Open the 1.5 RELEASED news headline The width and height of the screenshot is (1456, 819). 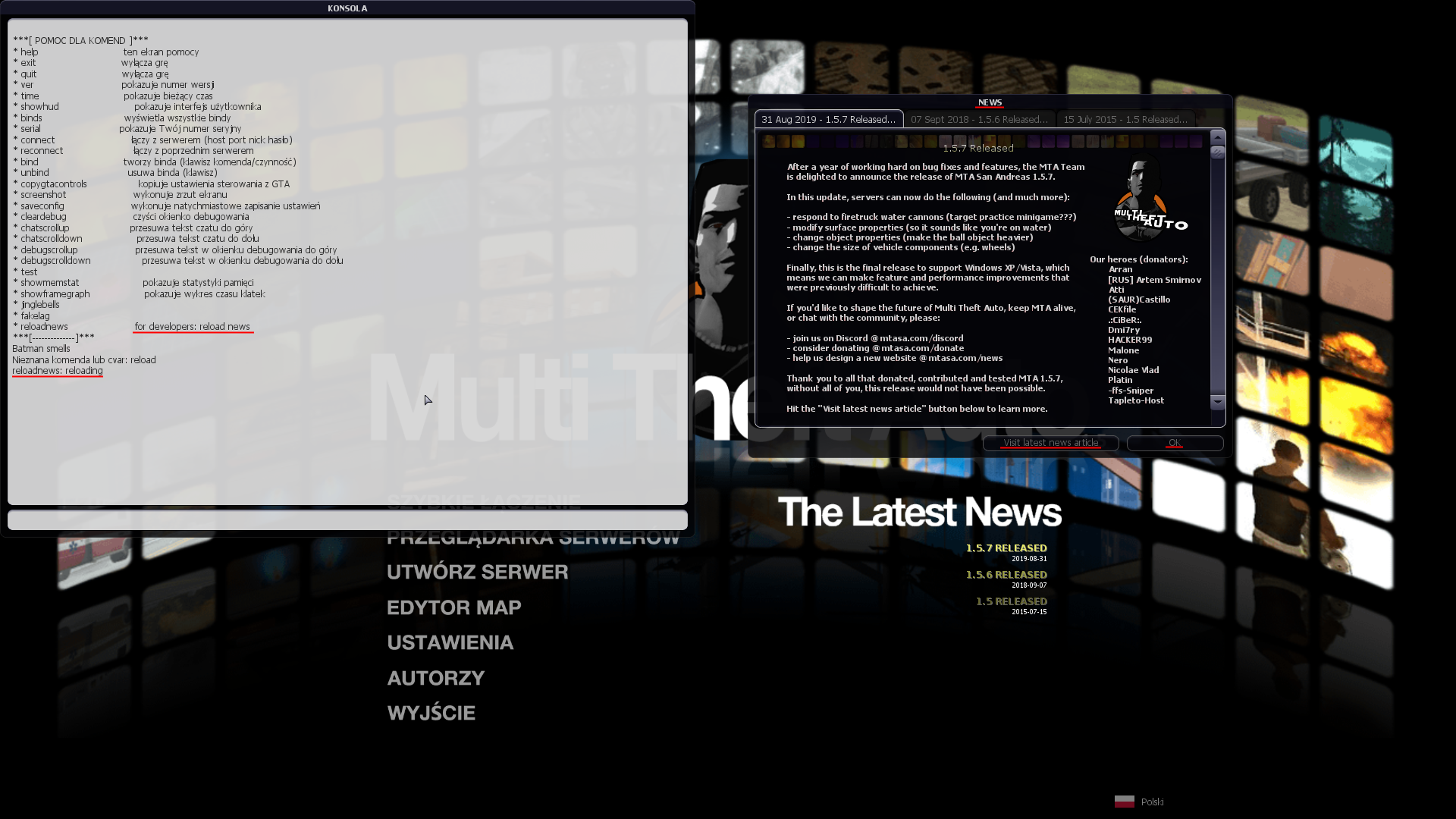click(1011, 601)
